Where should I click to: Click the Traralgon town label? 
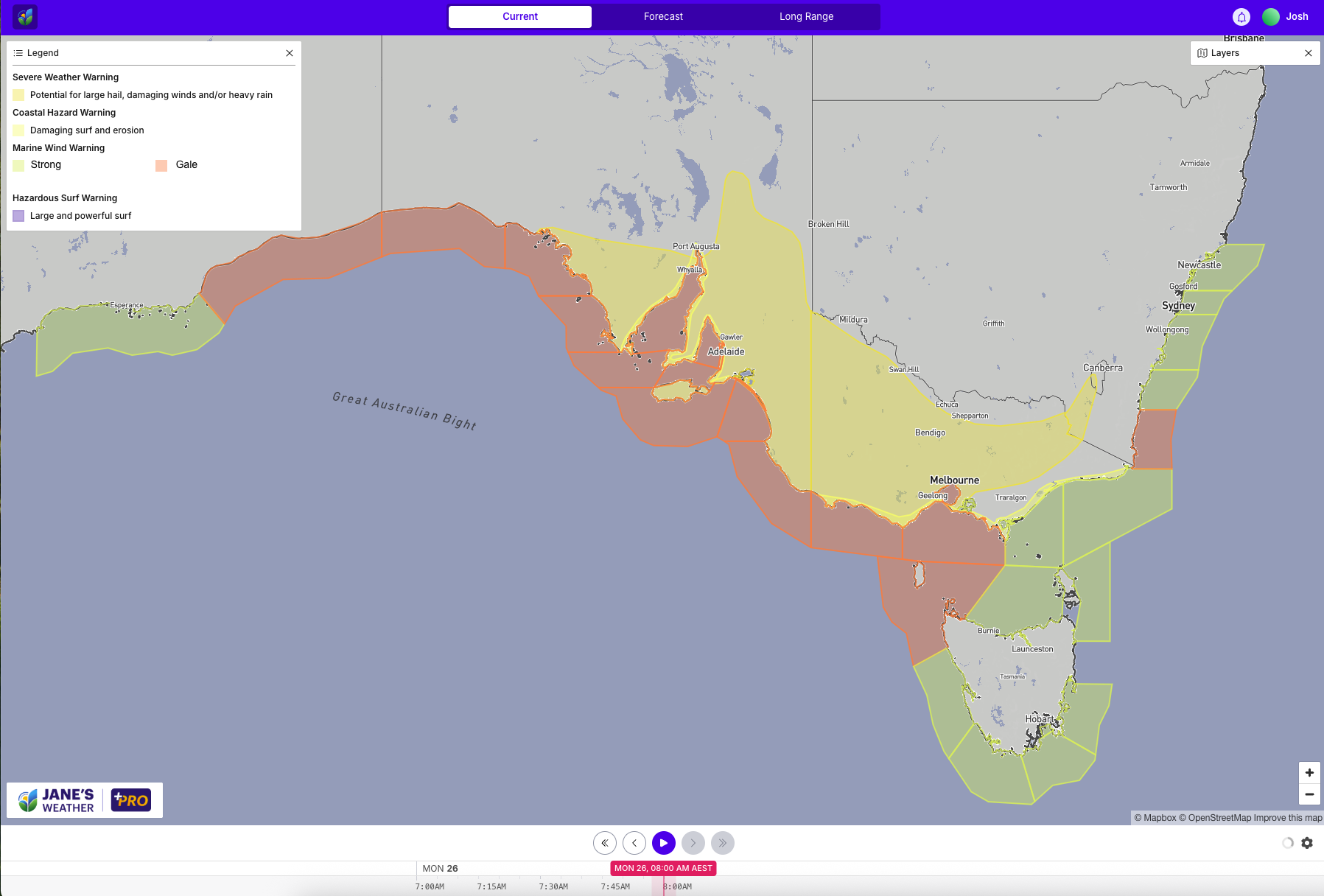tap(1011, 498)
